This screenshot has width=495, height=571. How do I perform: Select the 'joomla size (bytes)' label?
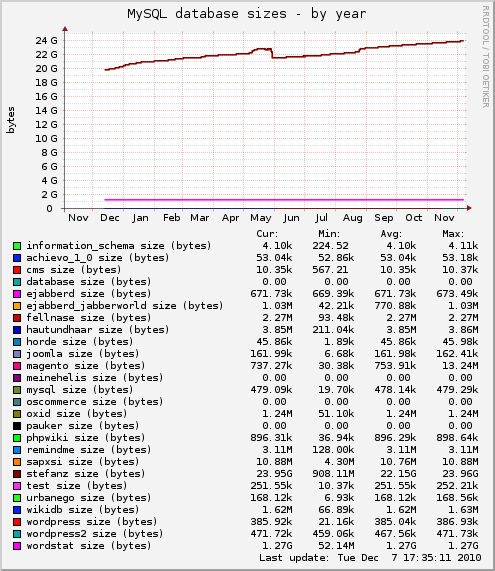point(83,354)
